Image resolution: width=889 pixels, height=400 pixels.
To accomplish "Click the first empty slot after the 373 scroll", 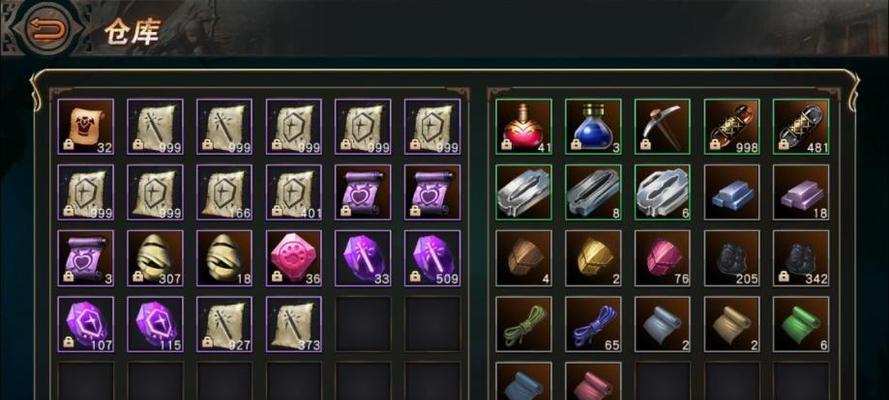I will (363, 324).
